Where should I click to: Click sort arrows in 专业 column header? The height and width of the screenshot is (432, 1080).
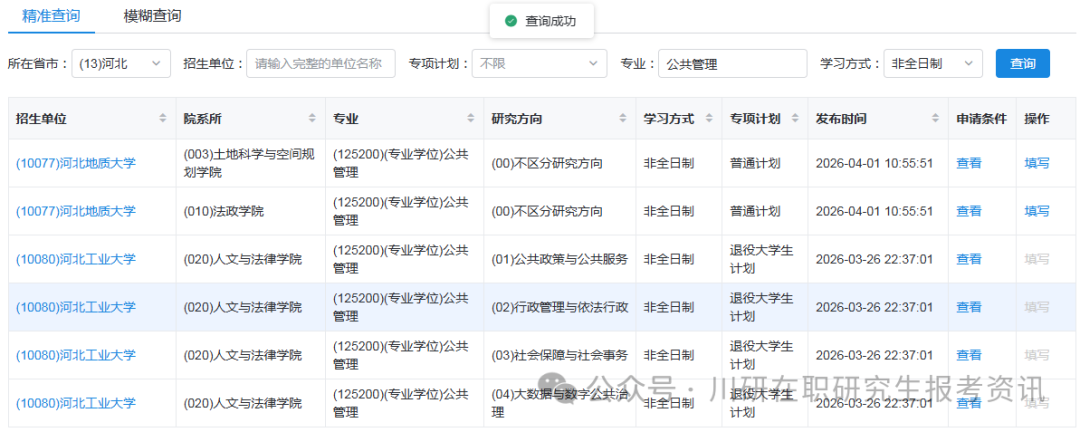pos(470,119)
